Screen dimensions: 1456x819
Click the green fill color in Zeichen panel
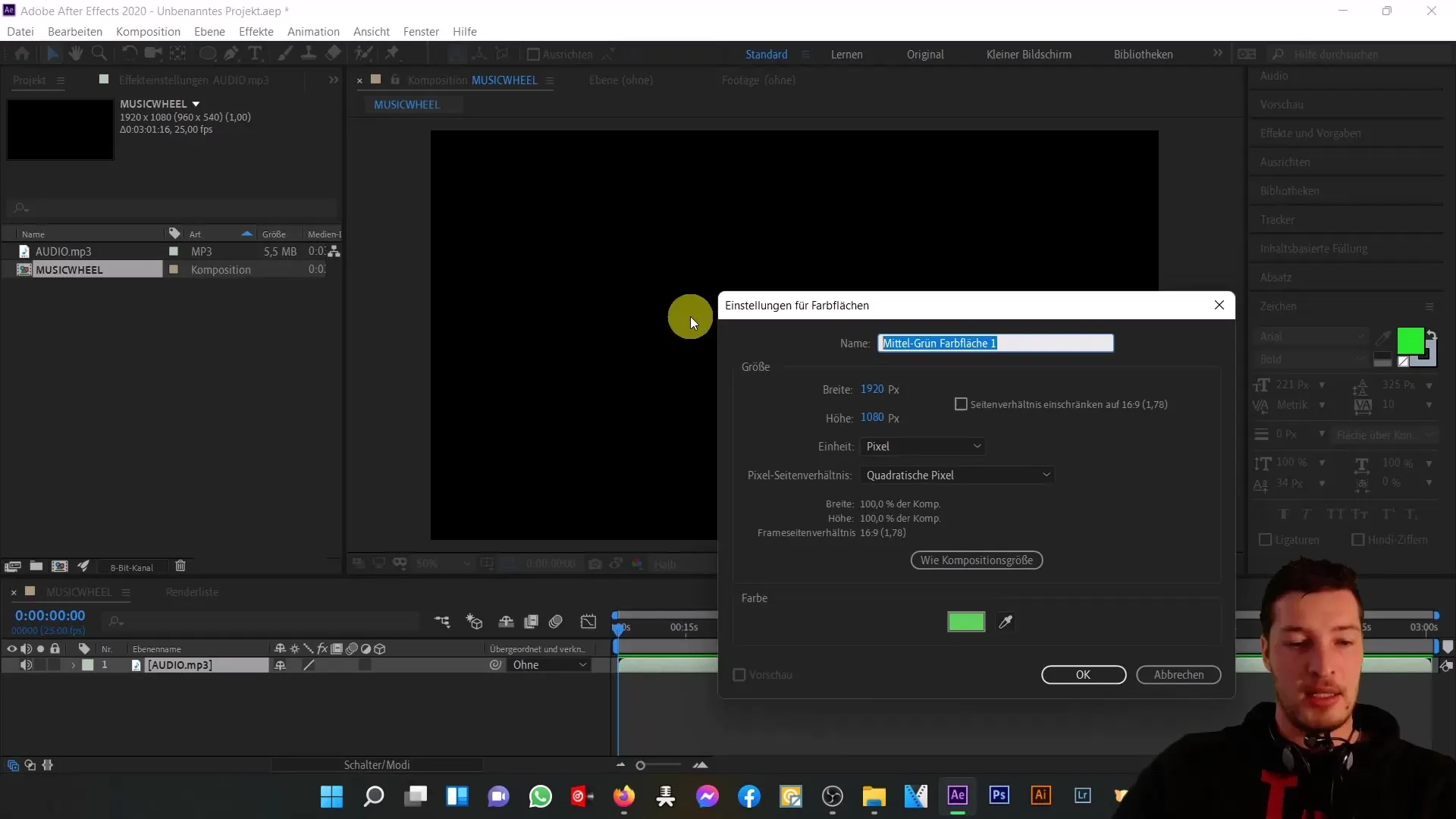pyautogui.click(x=1410, y=341)
